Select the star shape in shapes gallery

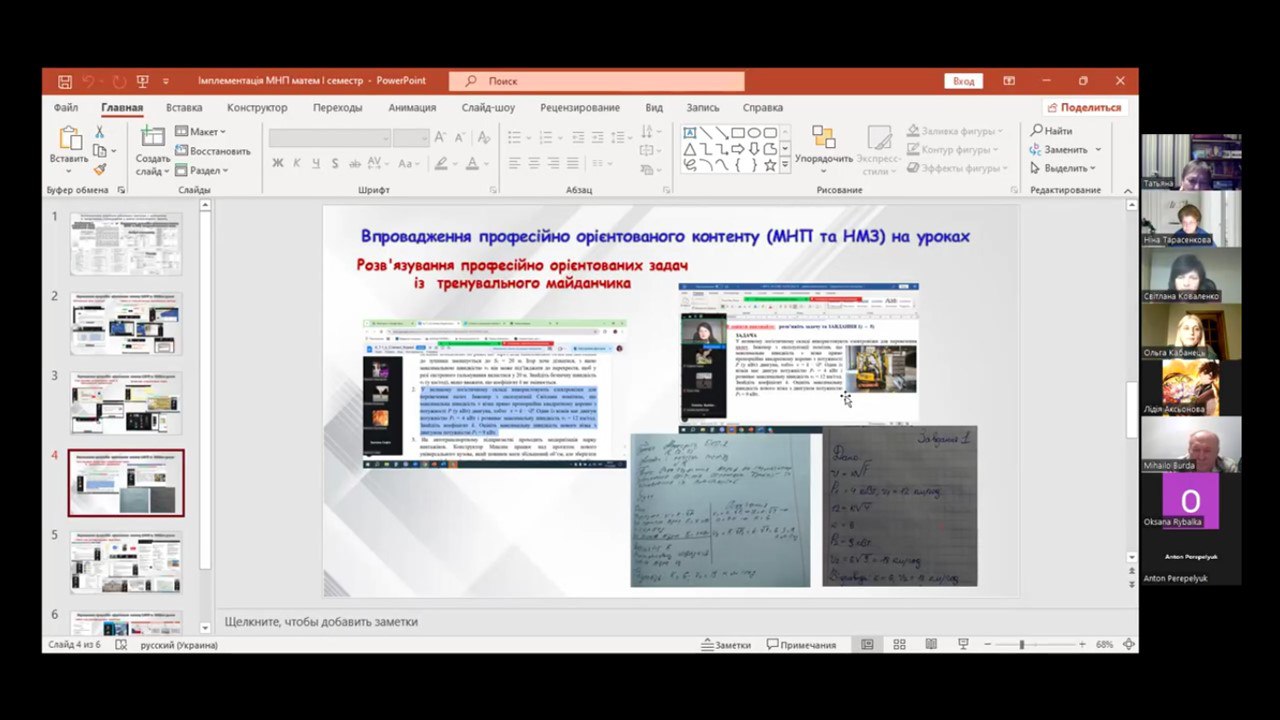click(x=770, y=165)
